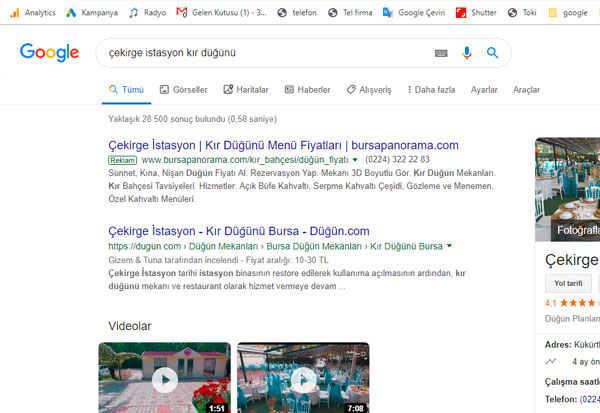The image size is (600, 413).
Task: Open the Shutter bookmark
Action: coord(476,13)
